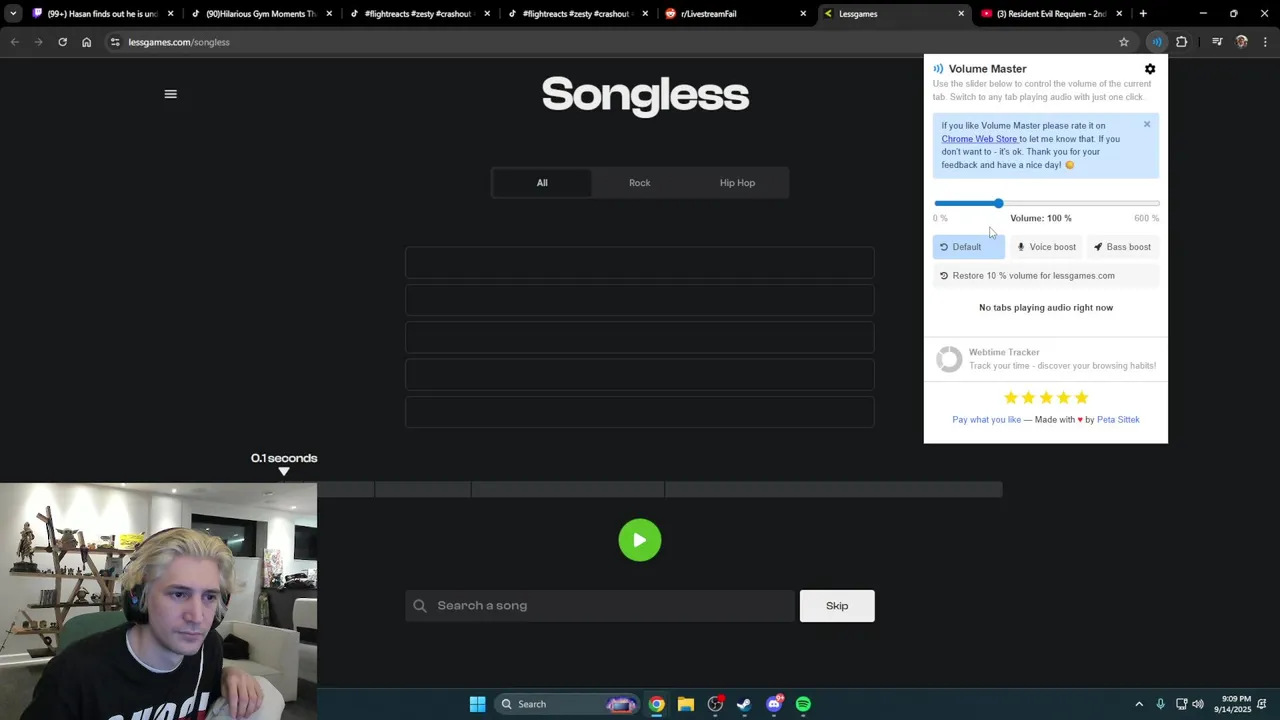The height and width of the screenshot is (720, 1280).
Task: Apply the Bass boost preset
Action: [1122, 247]
